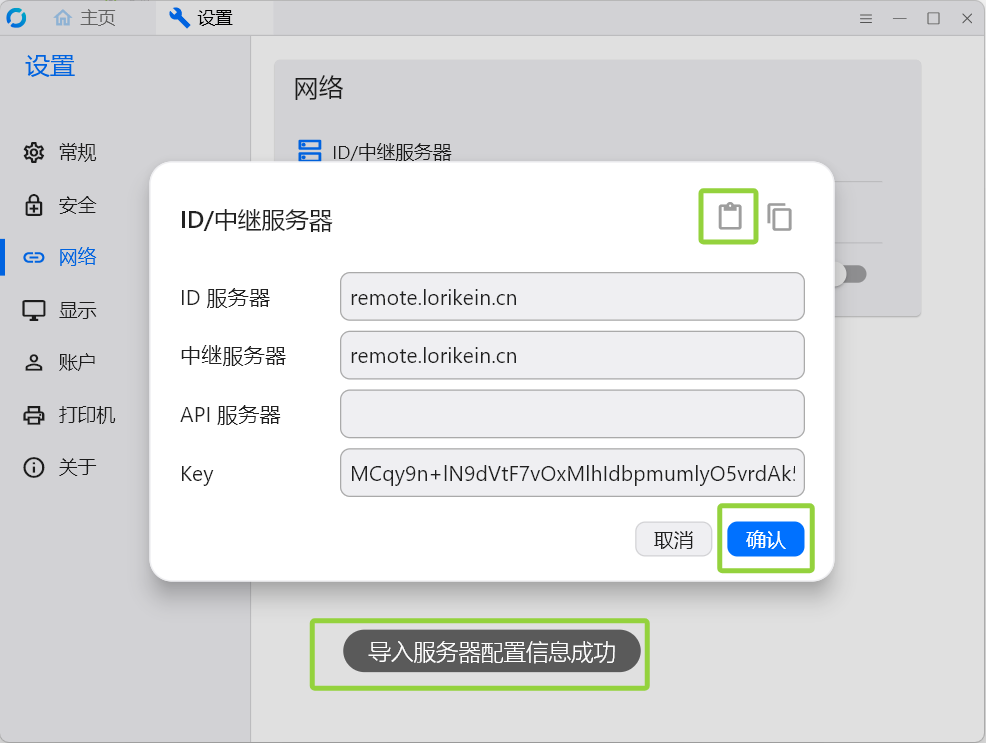
Task: Click the 取消 cancel button
Action: [673, 539]
